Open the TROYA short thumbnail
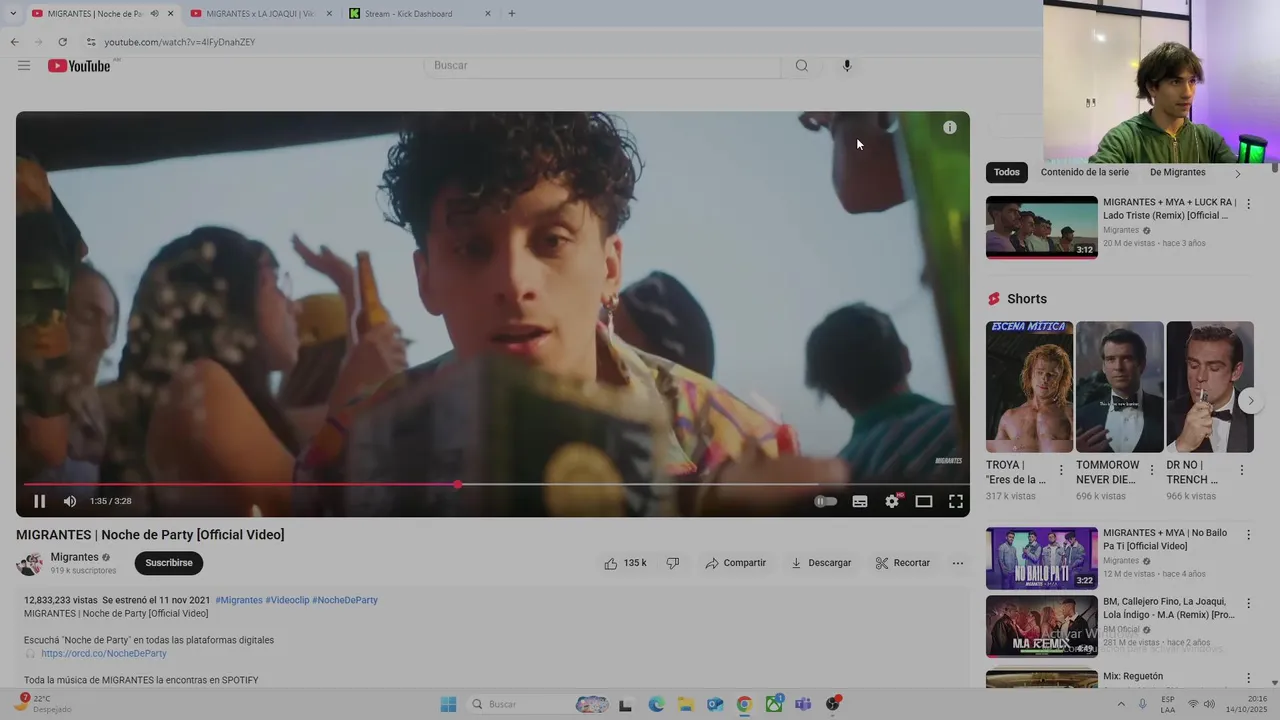 (x=1029, y=387)
